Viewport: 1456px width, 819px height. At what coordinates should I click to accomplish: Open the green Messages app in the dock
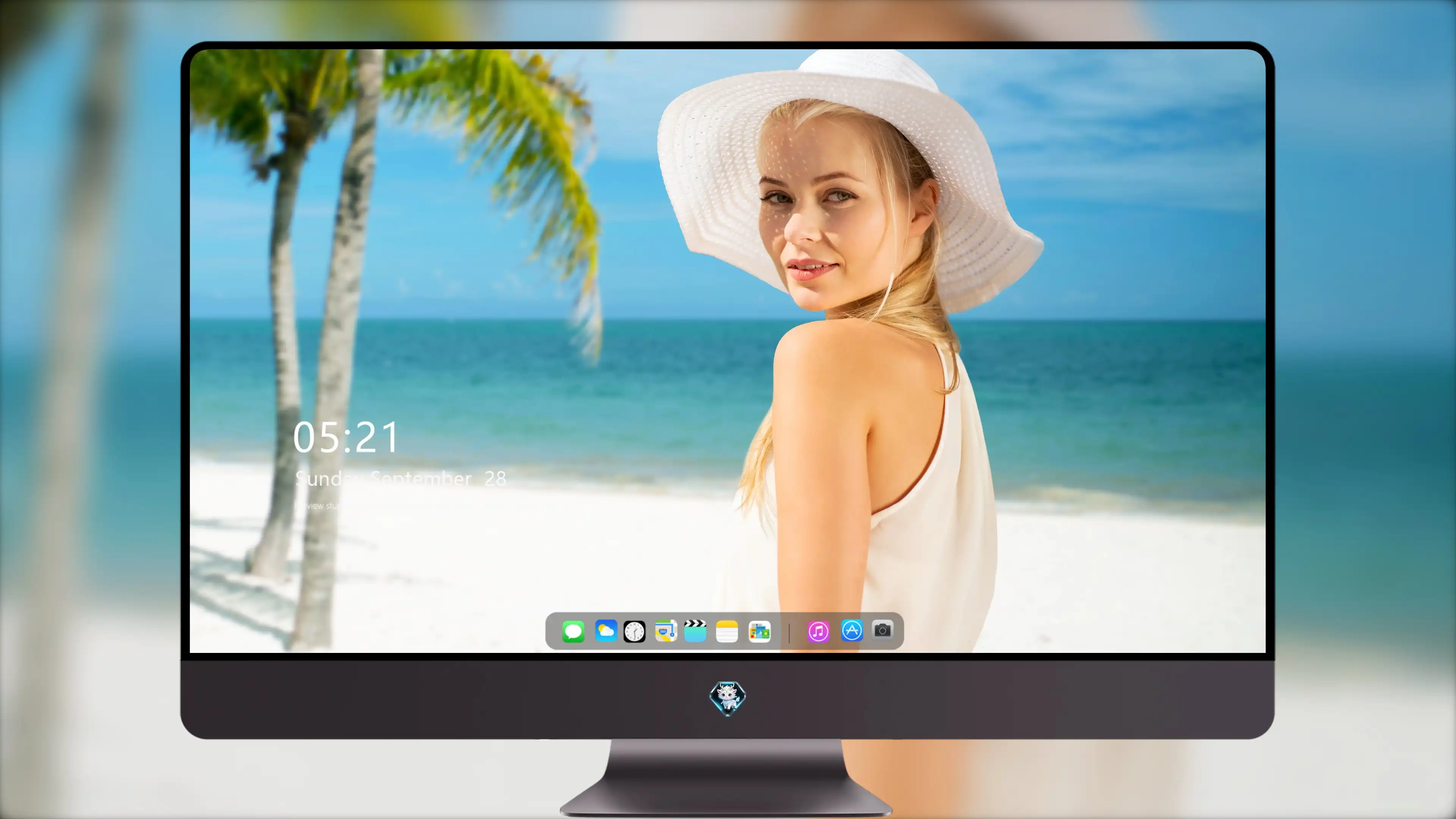click(573, 631)
